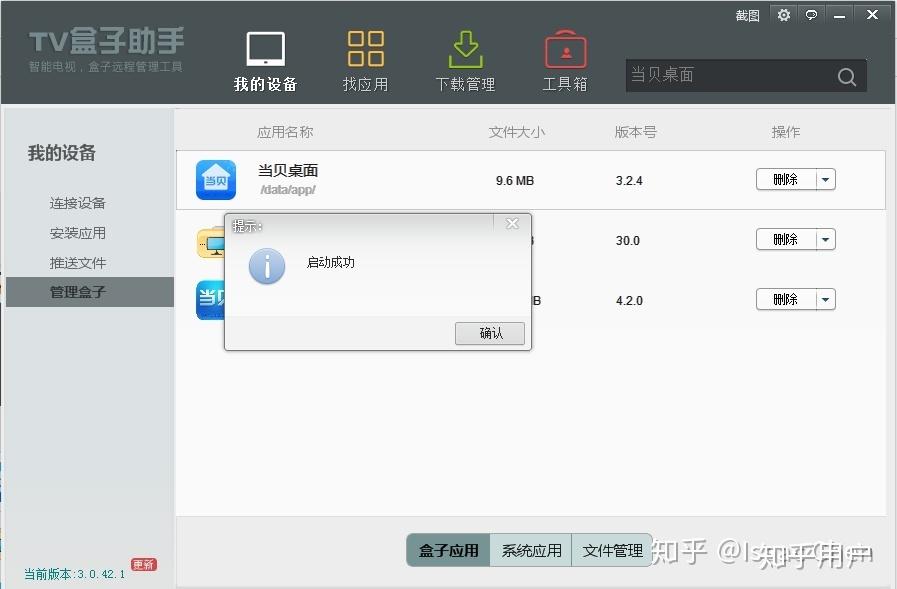Open the 我的设备 section icon

coord(265,49)
